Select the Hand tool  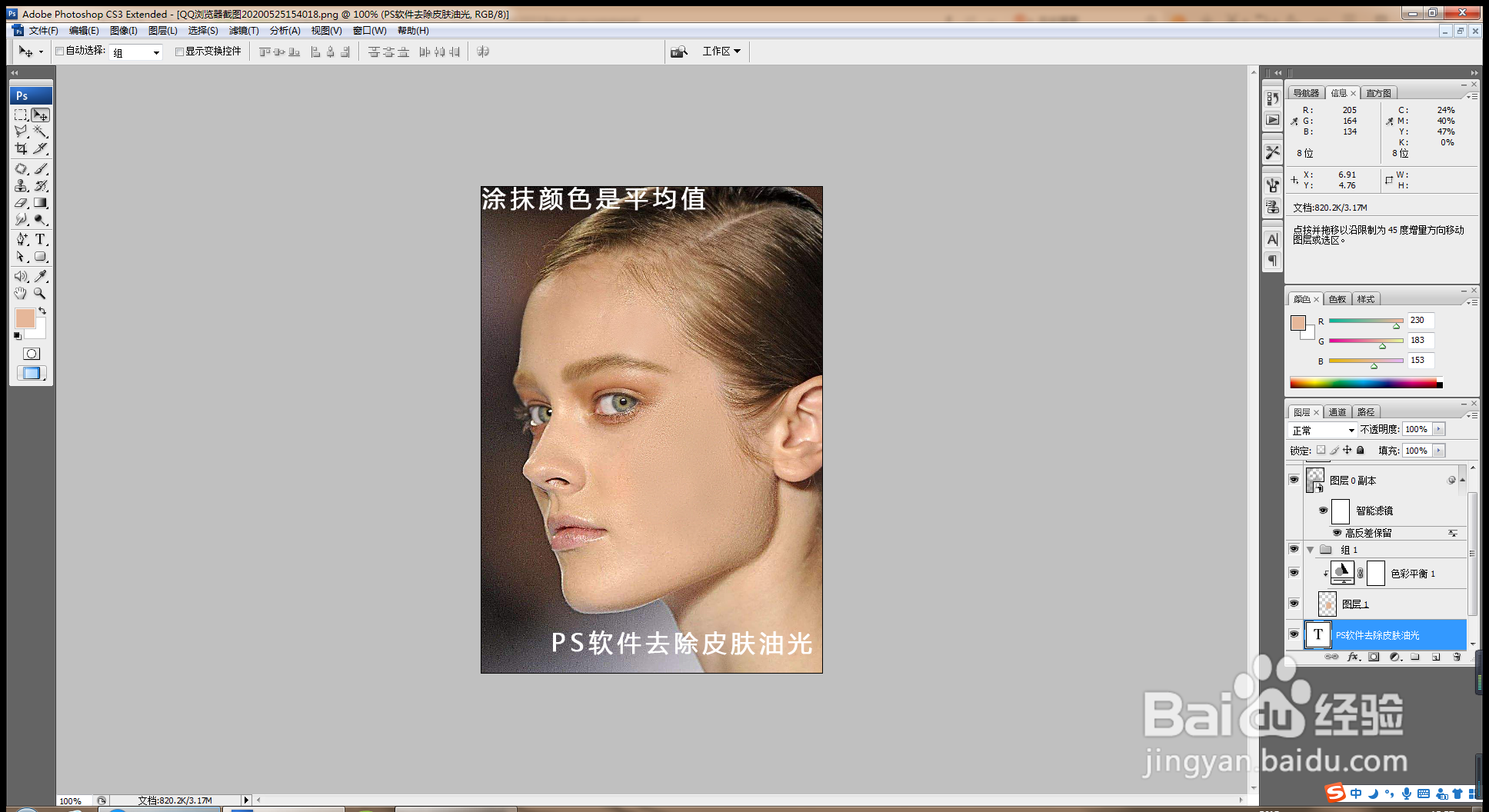pos(22,293)
